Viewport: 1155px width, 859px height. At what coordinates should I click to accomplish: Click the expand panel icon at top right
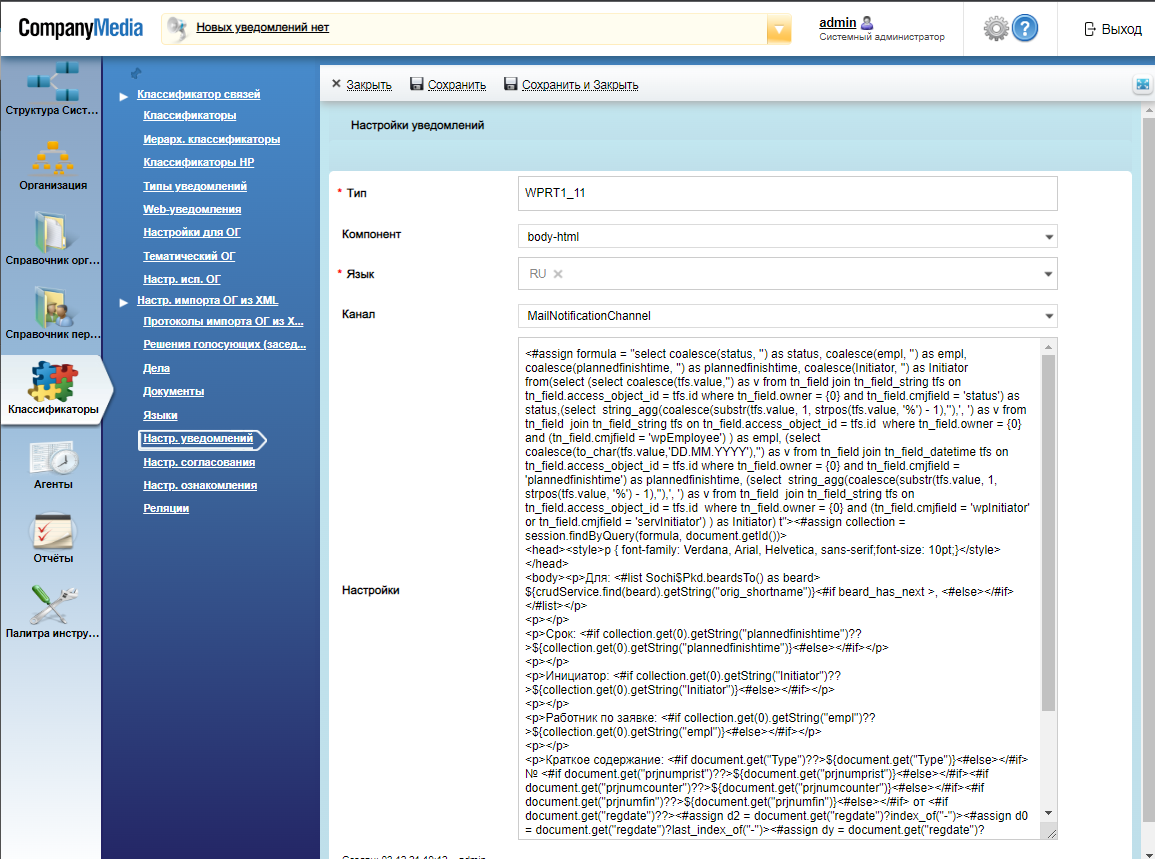click(1142, 85)
